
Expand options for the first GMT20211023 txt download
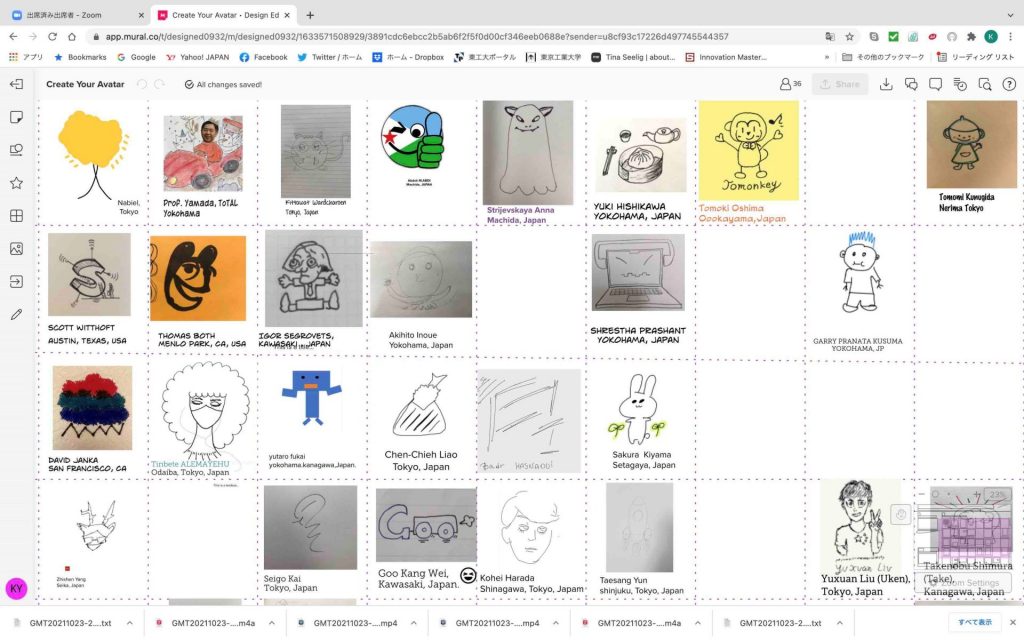(129, 623)
